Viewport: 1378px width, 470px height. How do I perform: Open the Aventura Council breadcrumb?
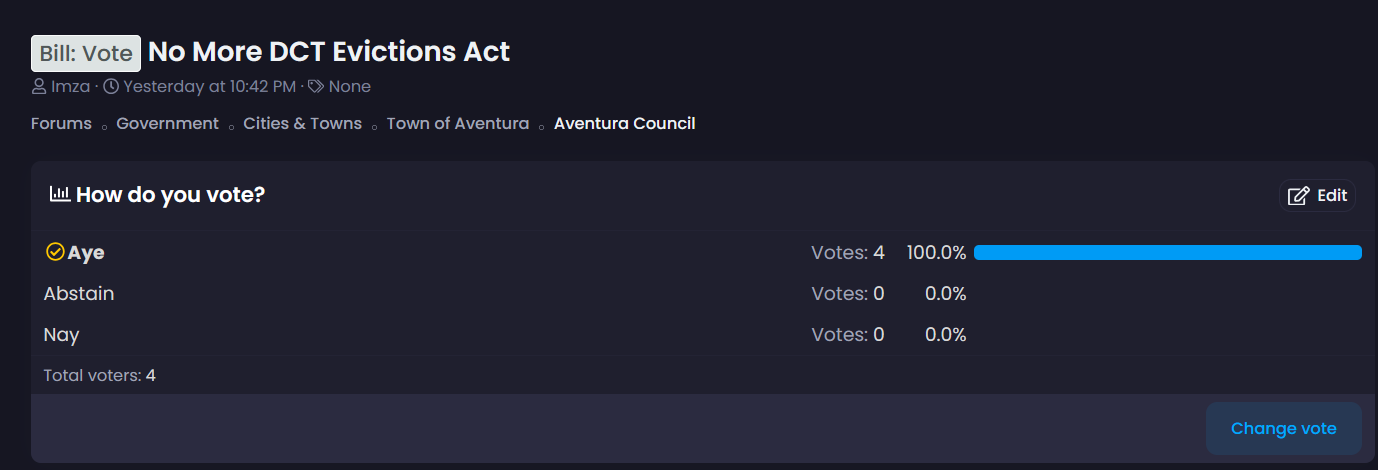[x=625, y=124]
